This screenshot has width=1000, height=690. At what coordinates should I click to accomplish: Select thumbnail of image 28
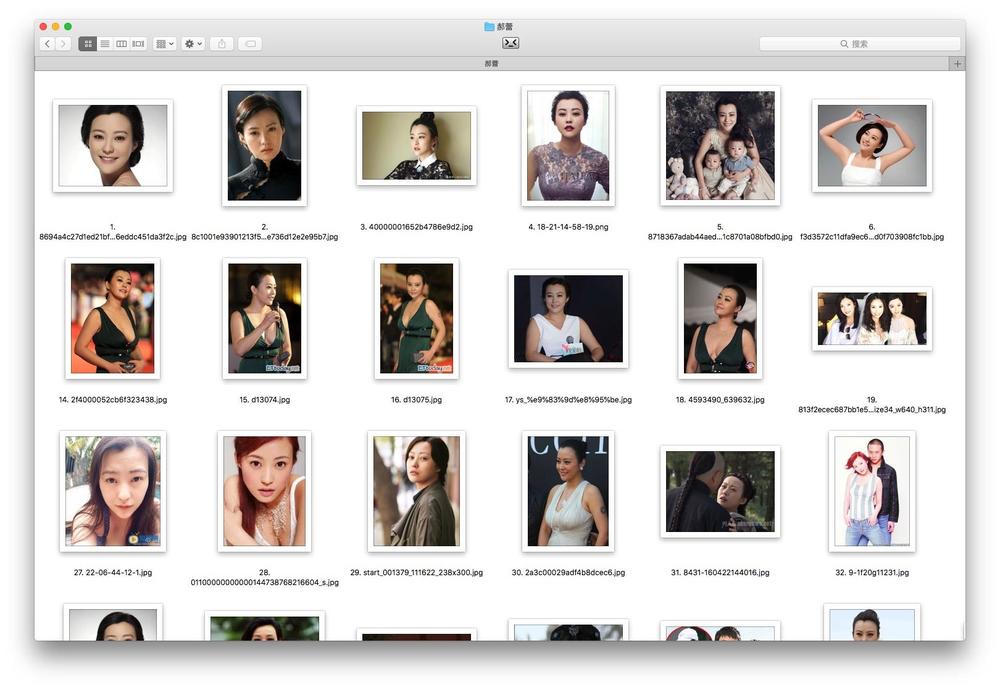pyautogui.click(x=265, y=491)
